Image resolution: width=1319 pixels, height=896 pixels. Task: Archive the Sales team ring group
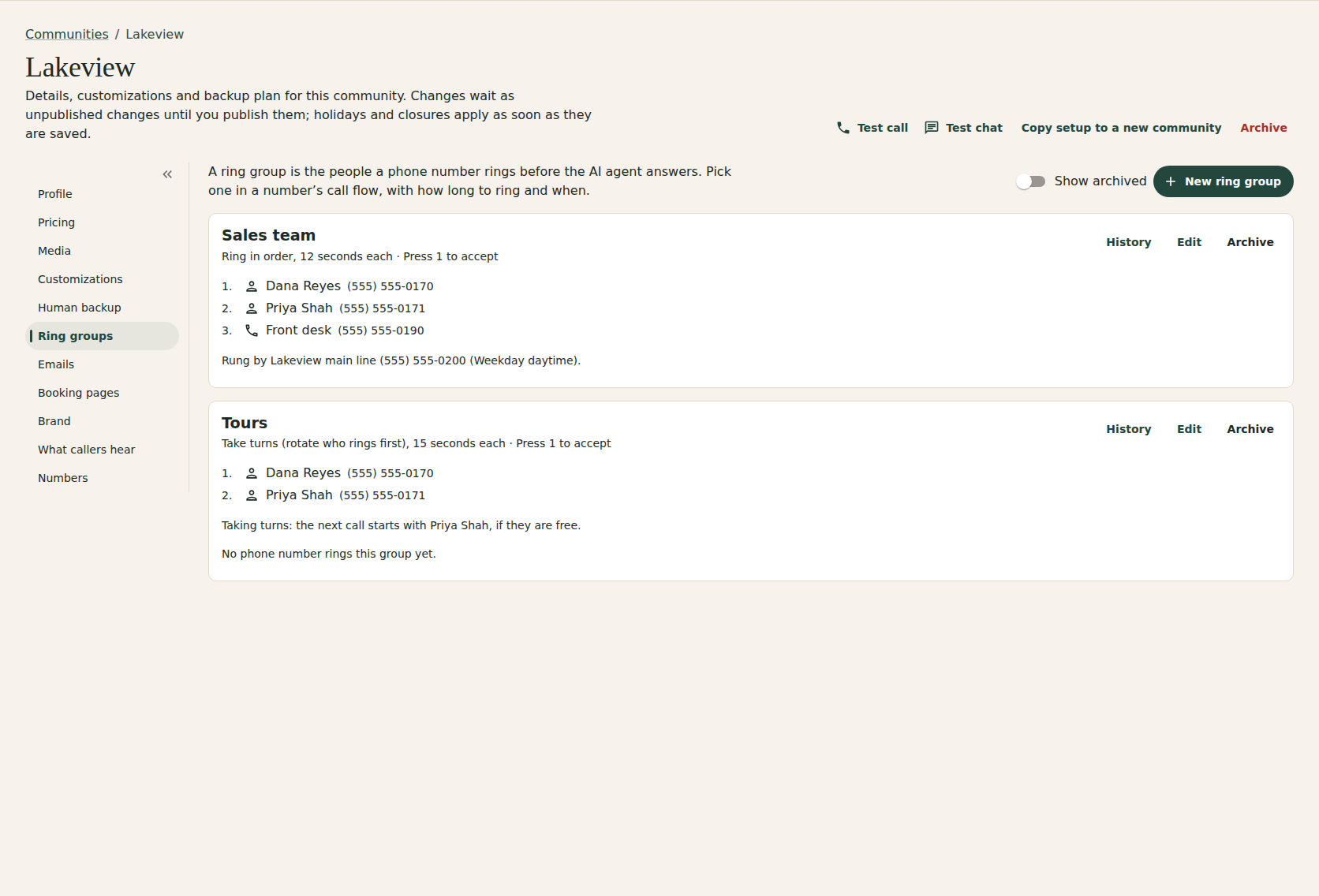[1250, 242]
